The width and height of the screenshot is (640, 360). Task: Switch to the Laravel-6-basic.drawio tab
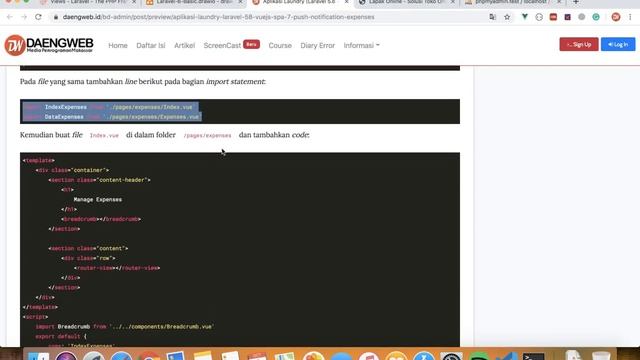[194, 2]
